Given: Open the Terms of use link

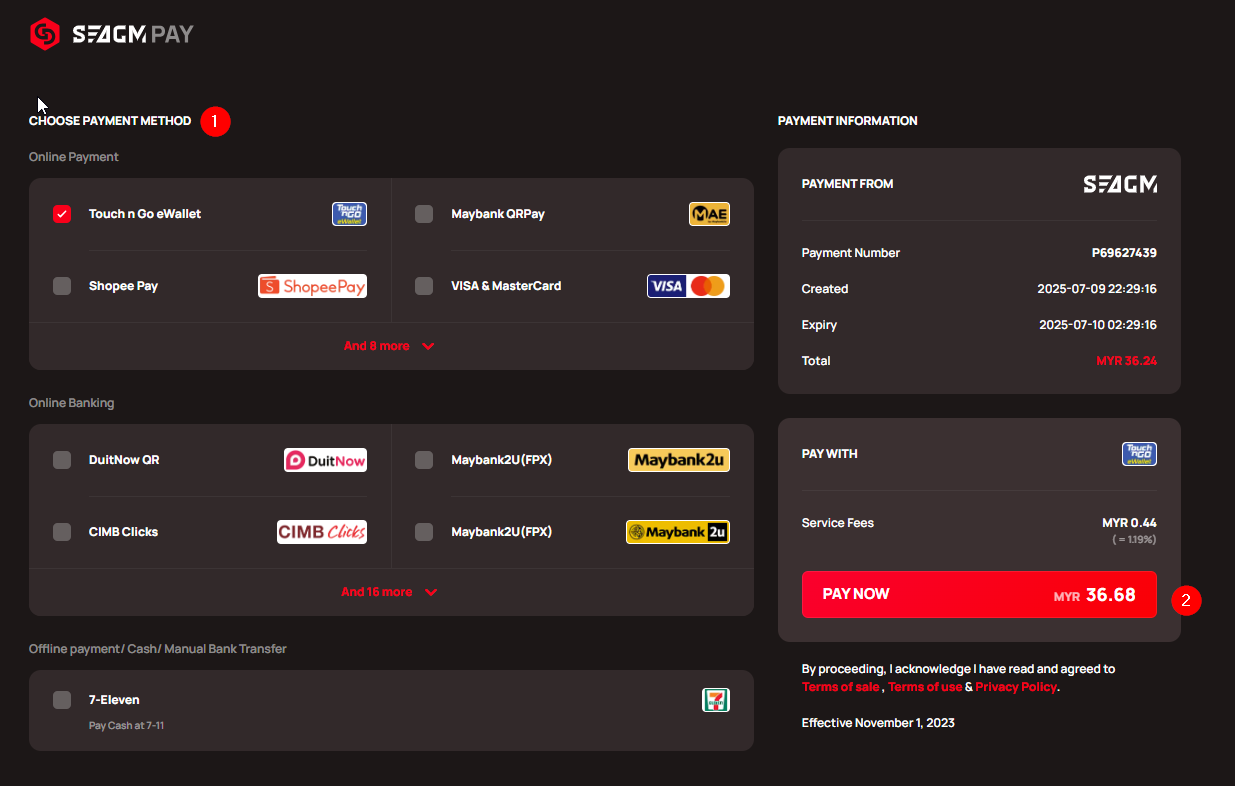Looking at the screenshot, I should click(x=925, y=687).
